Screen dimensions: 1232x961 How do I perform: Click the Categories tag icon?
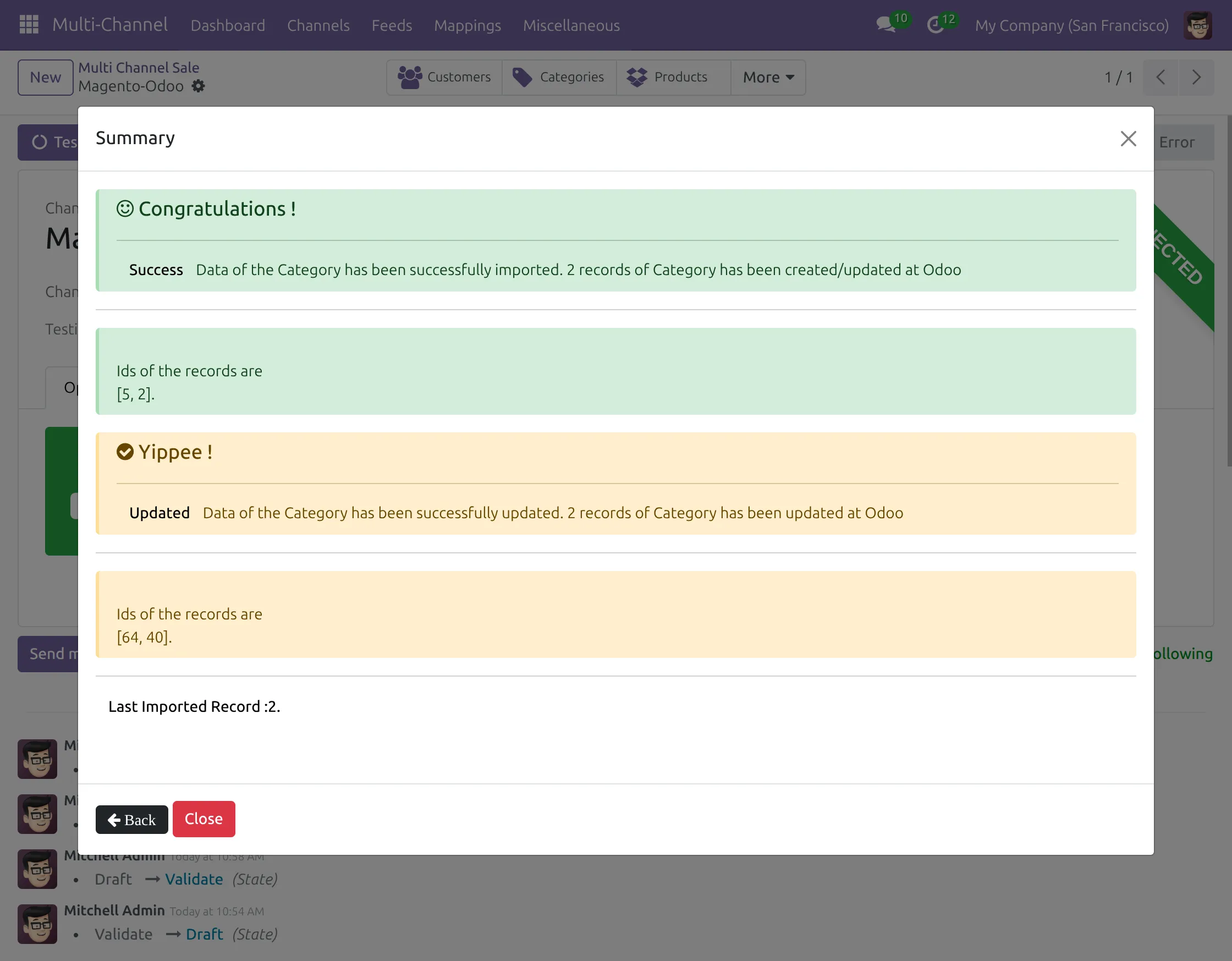point(522,78)
